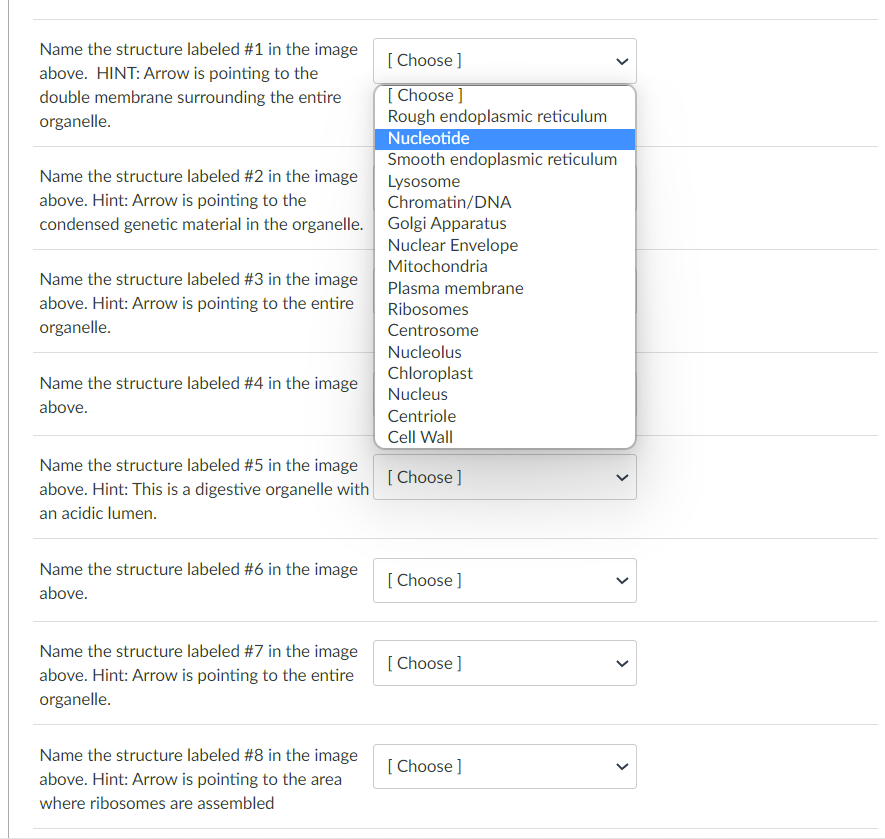Select Chloroplast option
Screen dimensions: 885x839
505,373
